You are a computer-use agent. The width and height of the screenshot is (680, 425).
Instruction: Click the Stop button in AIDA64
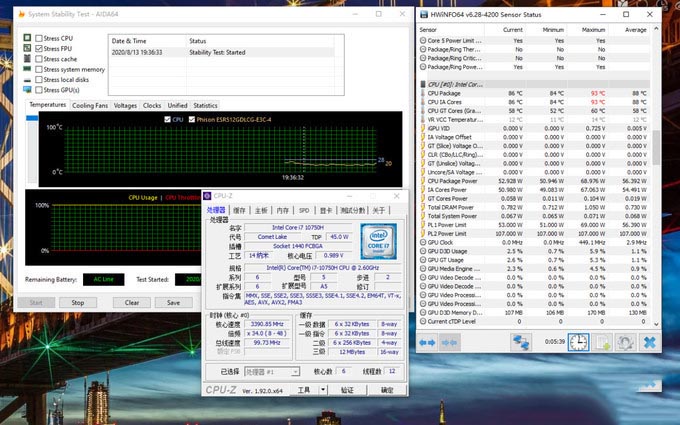[78, 303]
